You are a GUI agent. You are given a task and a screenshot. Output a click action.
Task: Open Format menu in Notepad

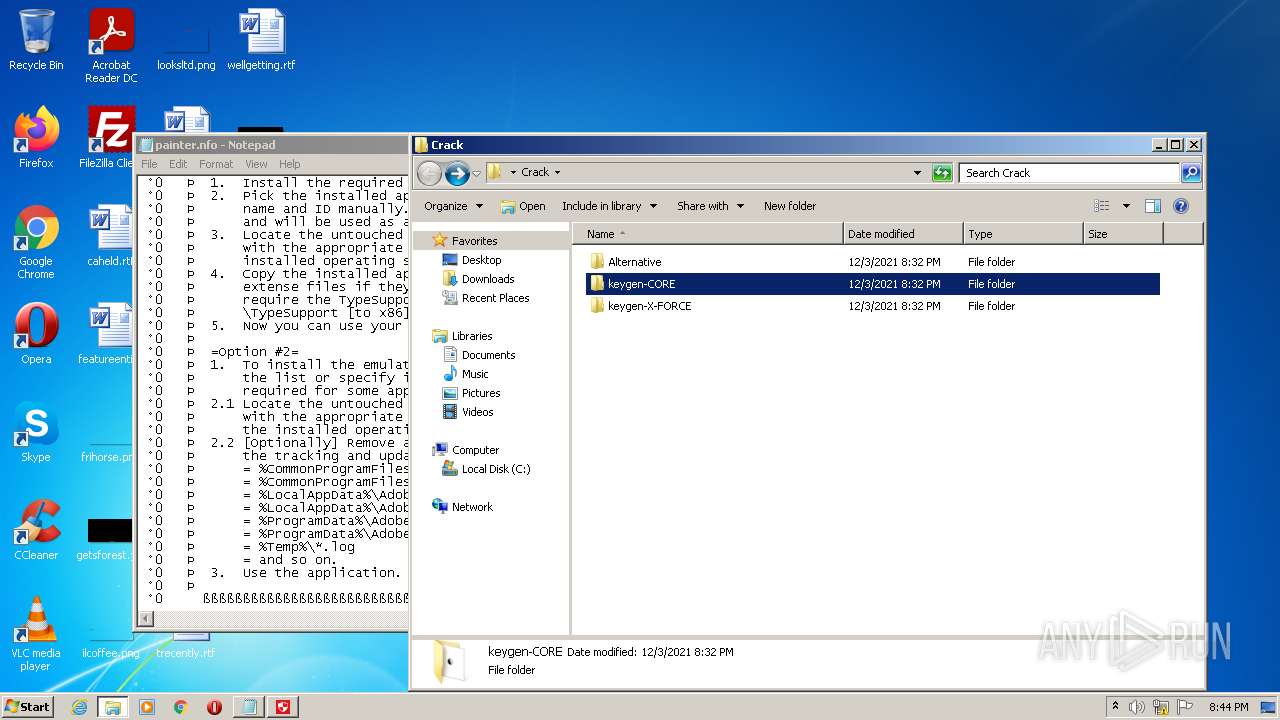click(x=216, y=164)
